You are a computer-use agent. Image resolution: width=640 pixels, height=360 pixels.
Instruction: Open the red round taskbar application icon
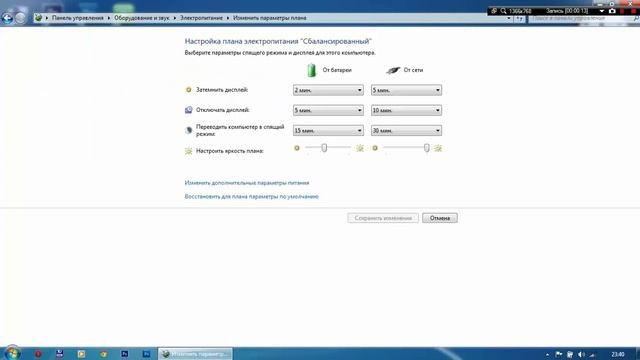pos(38,354)
